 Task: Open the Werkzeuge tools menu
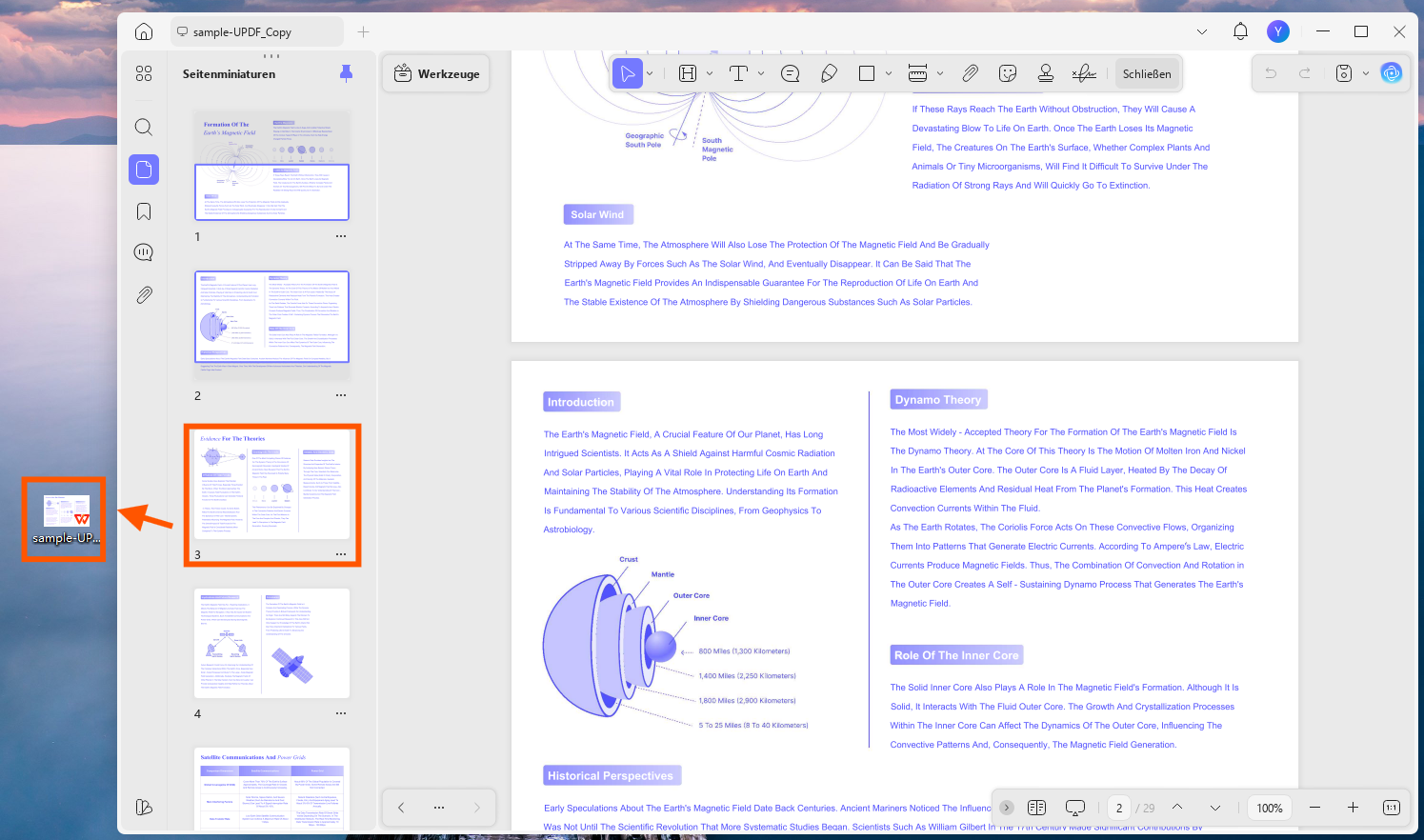point(436,73)
